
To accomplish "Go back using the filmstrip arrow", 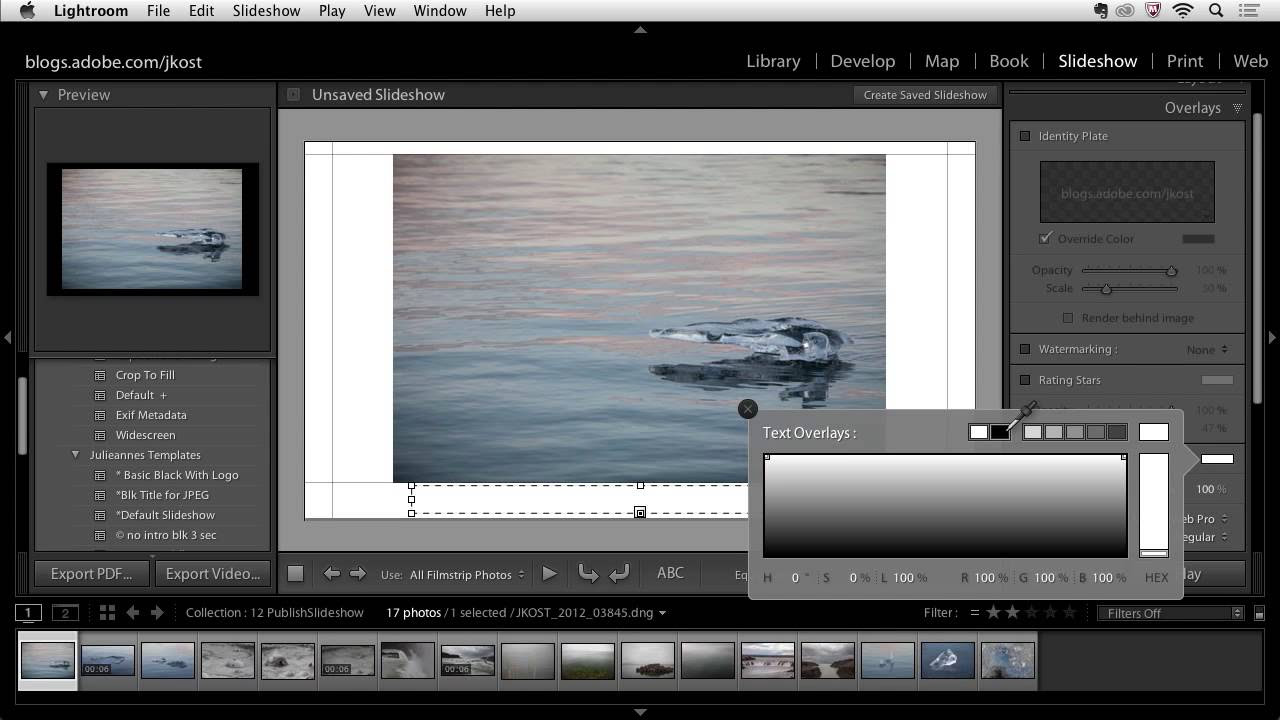I will tap(132, 612).
